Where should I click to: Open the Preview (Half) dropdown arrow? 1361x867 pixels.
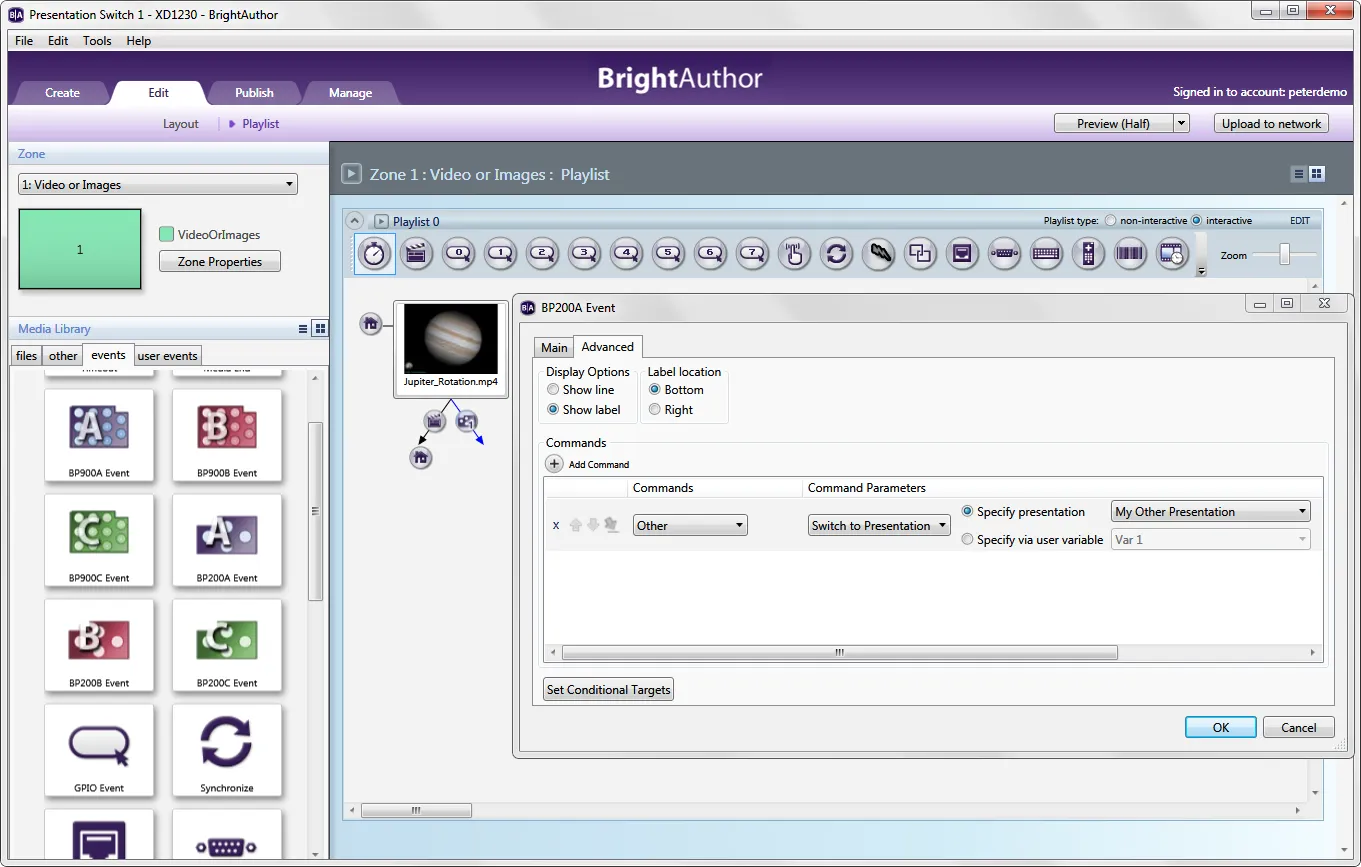point(1181,124)
